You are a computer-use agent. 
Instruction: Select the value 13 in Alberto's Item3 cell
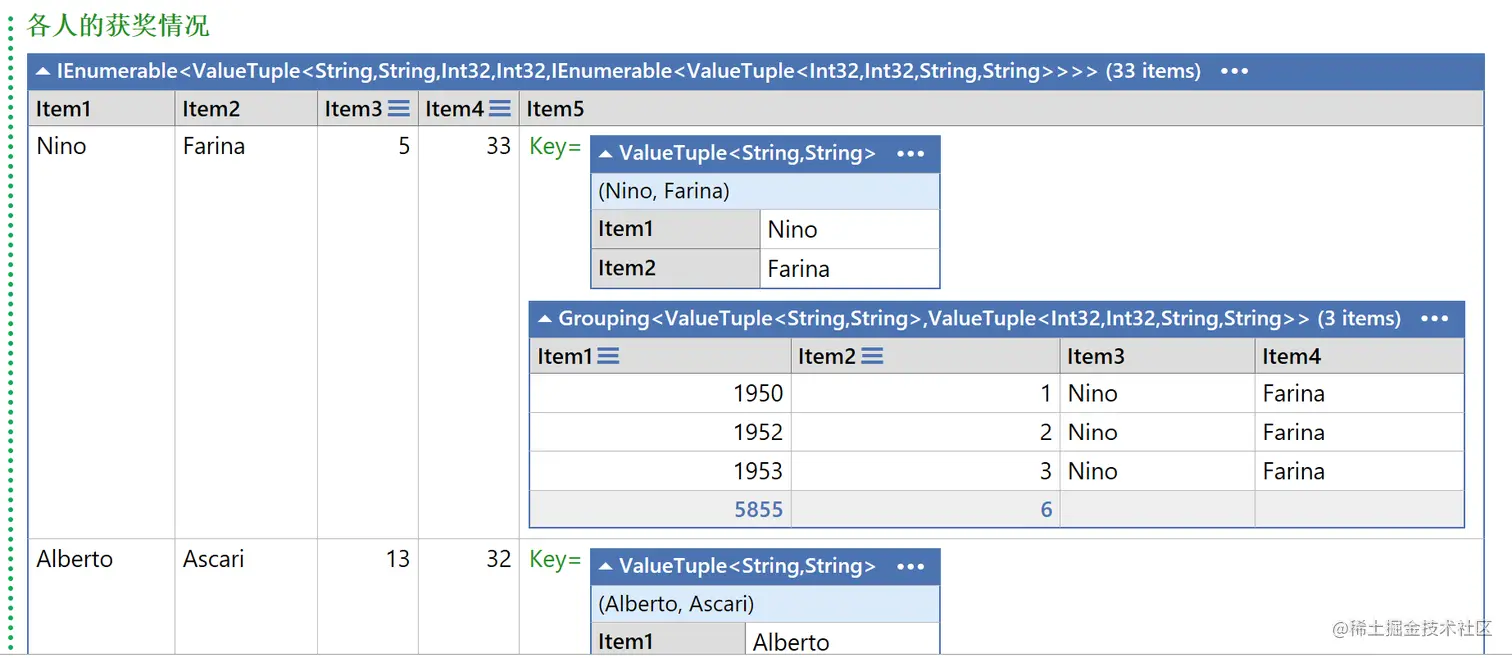coord(398,559)
